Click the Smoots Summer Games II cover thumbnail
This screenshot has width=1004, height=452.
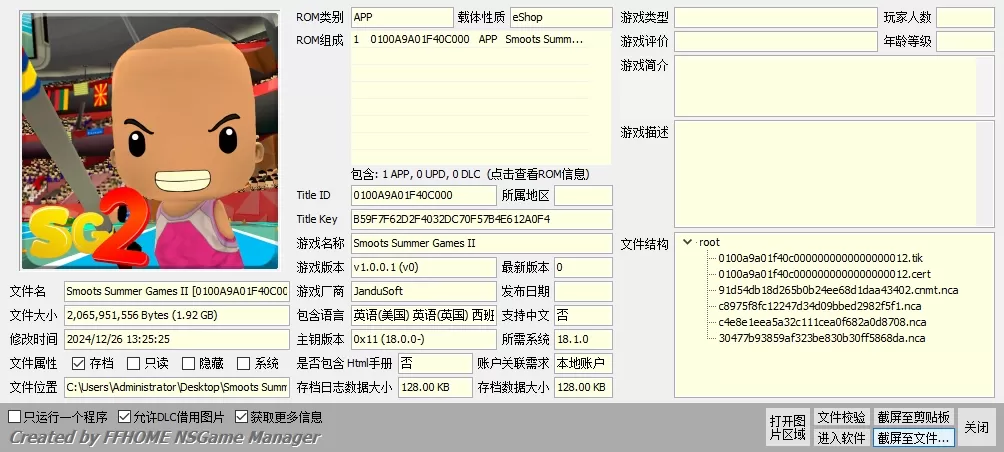150,140
